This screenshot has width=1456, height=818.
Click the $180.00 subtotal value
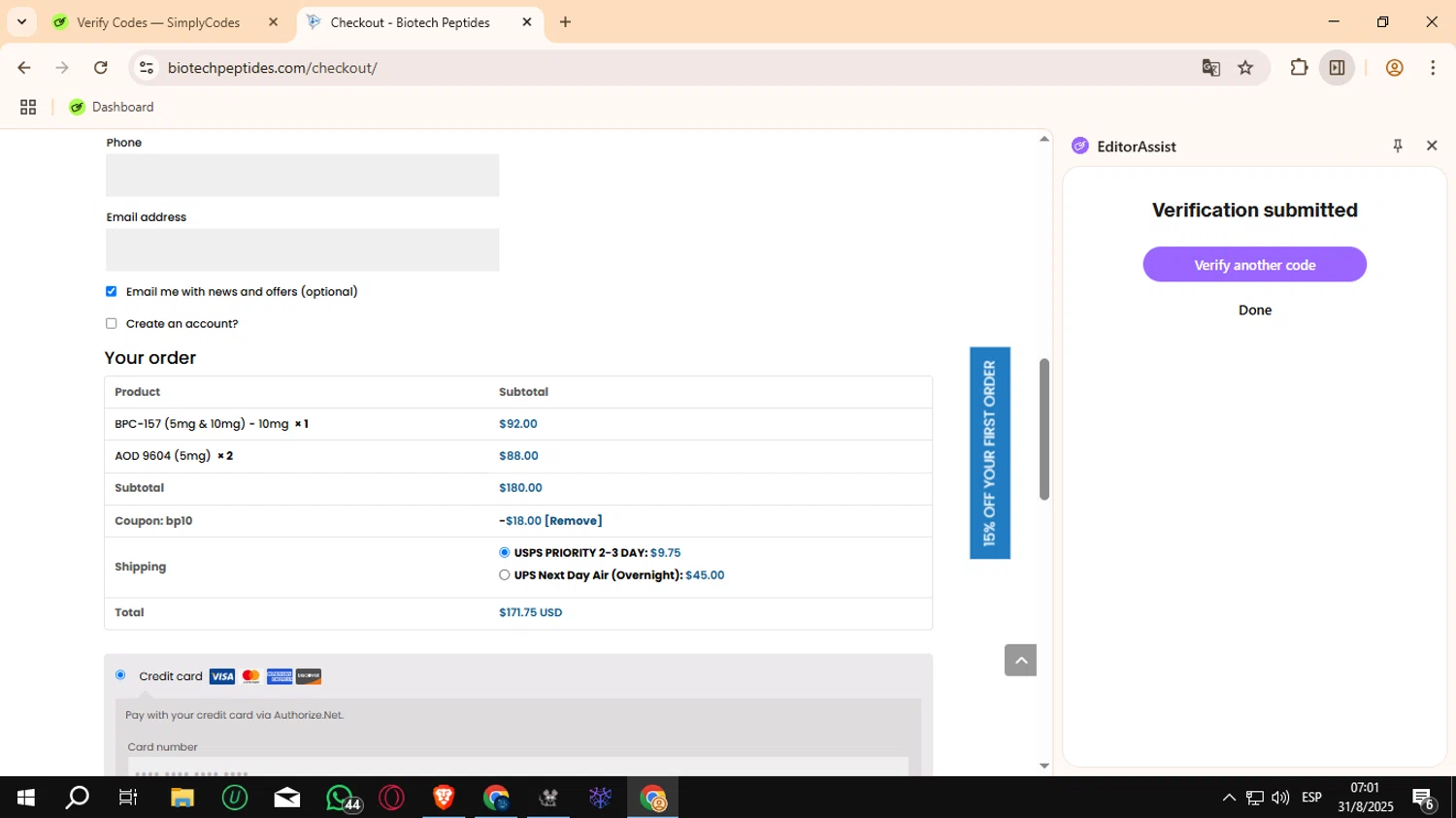pyautogui.click(x=520, y=488)
